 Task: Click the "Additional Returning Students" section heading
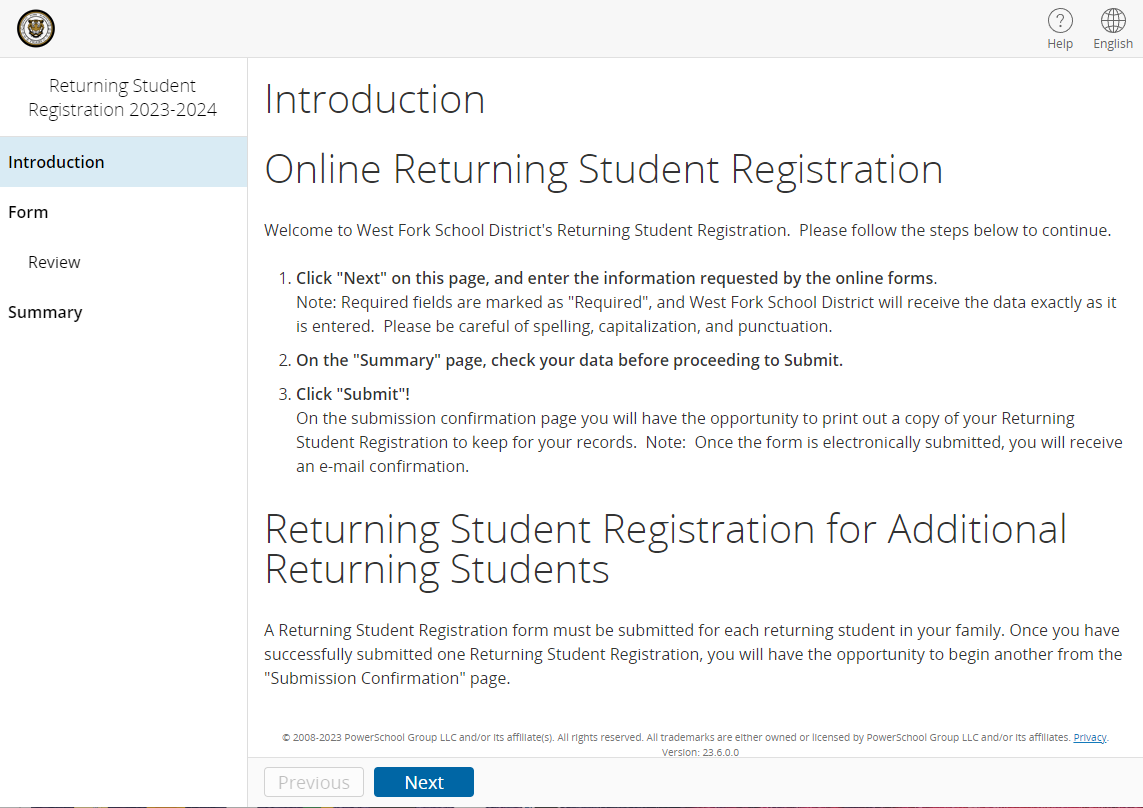666,549
